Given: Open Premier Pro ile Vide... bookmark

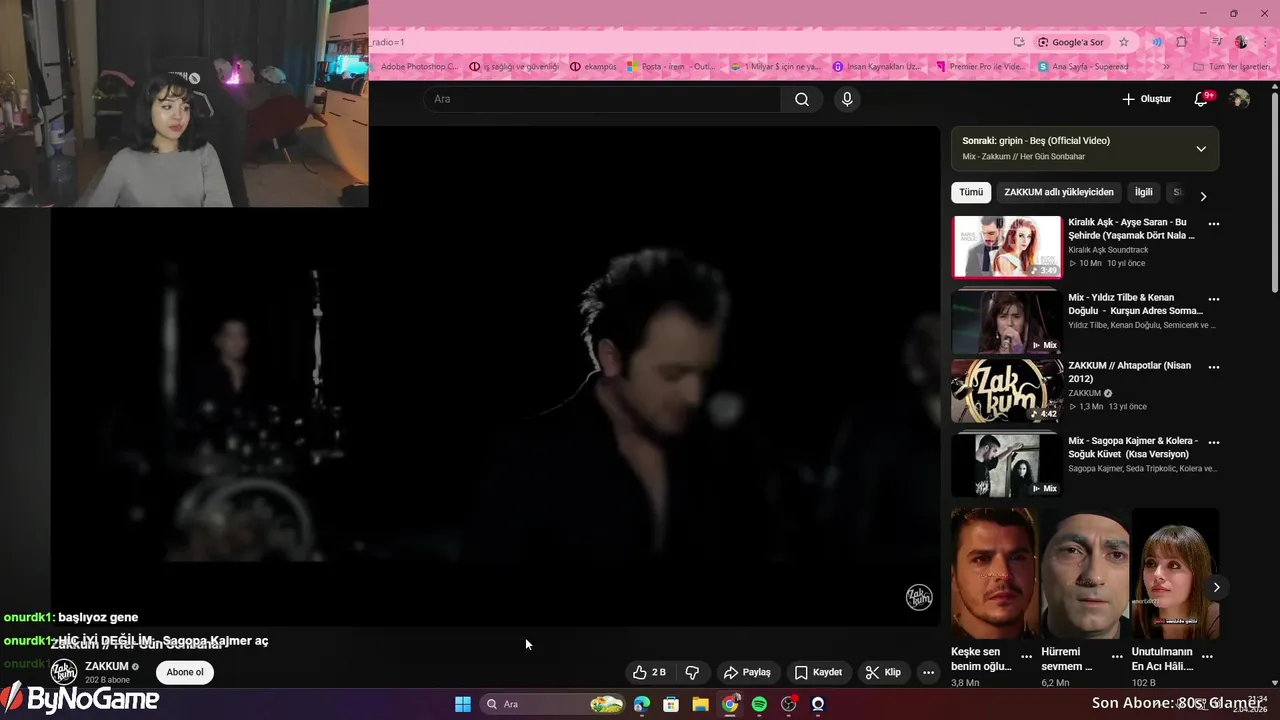Looking at the screenshot, I should tap(981, 67).
